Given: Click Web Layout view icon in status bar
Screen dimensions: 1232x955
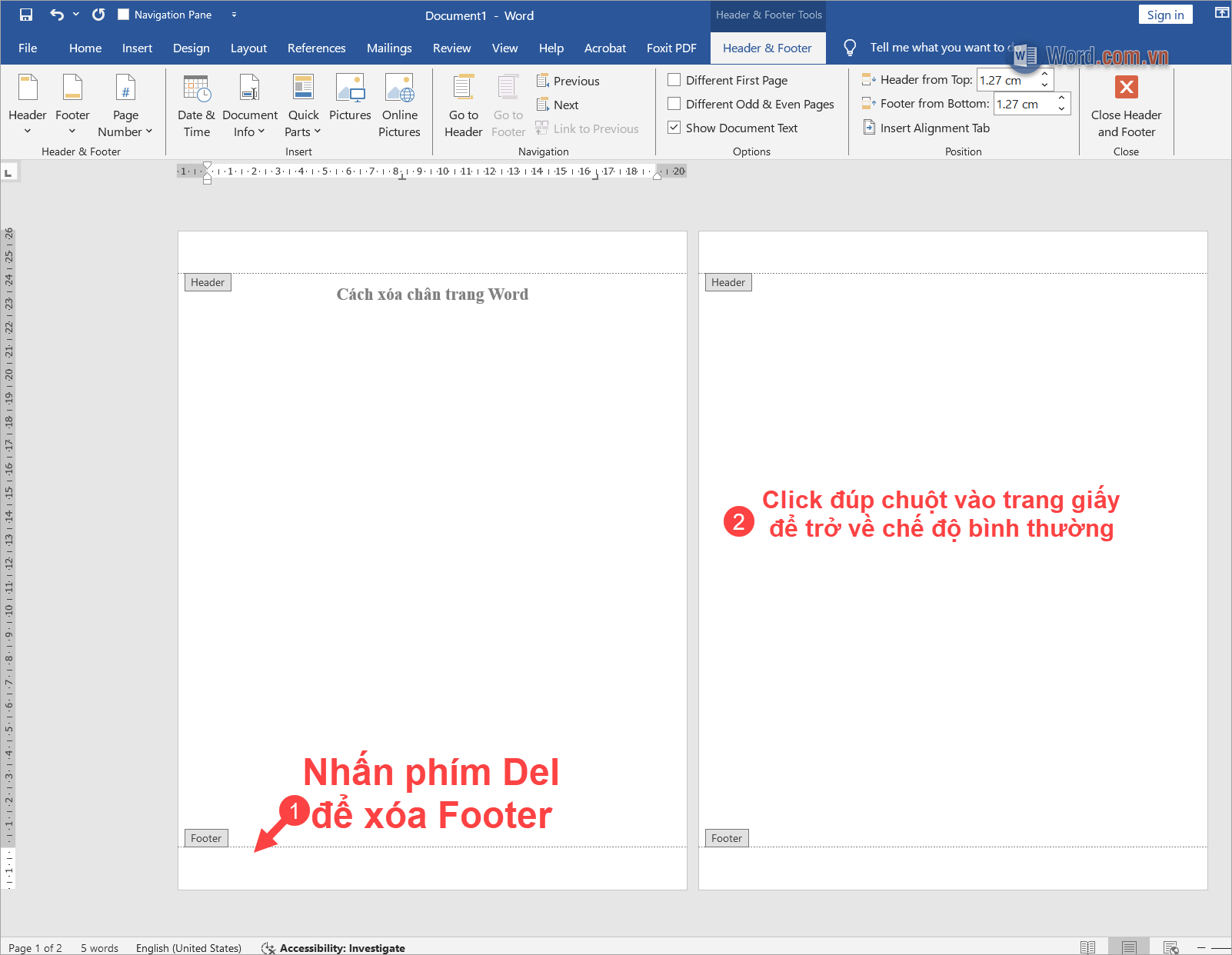Looking at the screenshot, I should (x=1170, y=947).
